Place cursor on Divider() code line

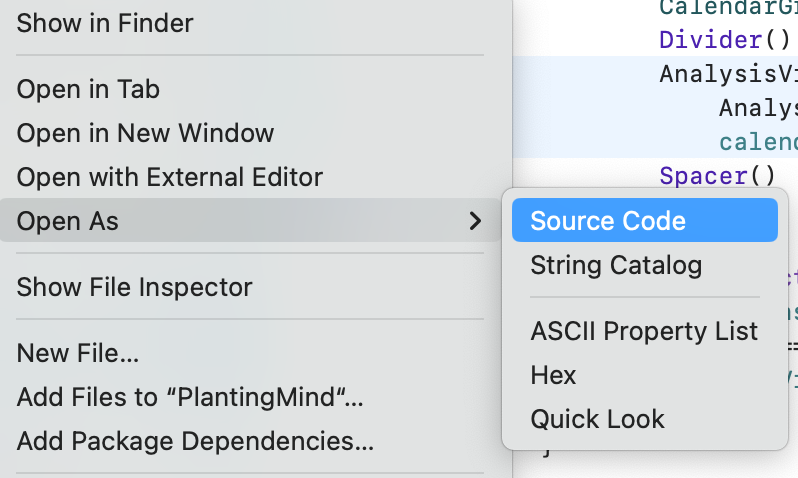pos(725,40)
